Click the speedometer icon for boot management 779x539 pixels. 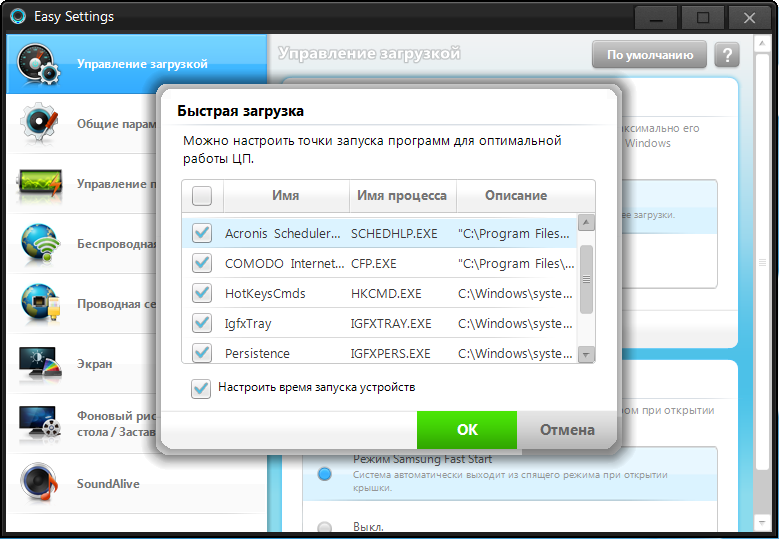tap(39, 64)
